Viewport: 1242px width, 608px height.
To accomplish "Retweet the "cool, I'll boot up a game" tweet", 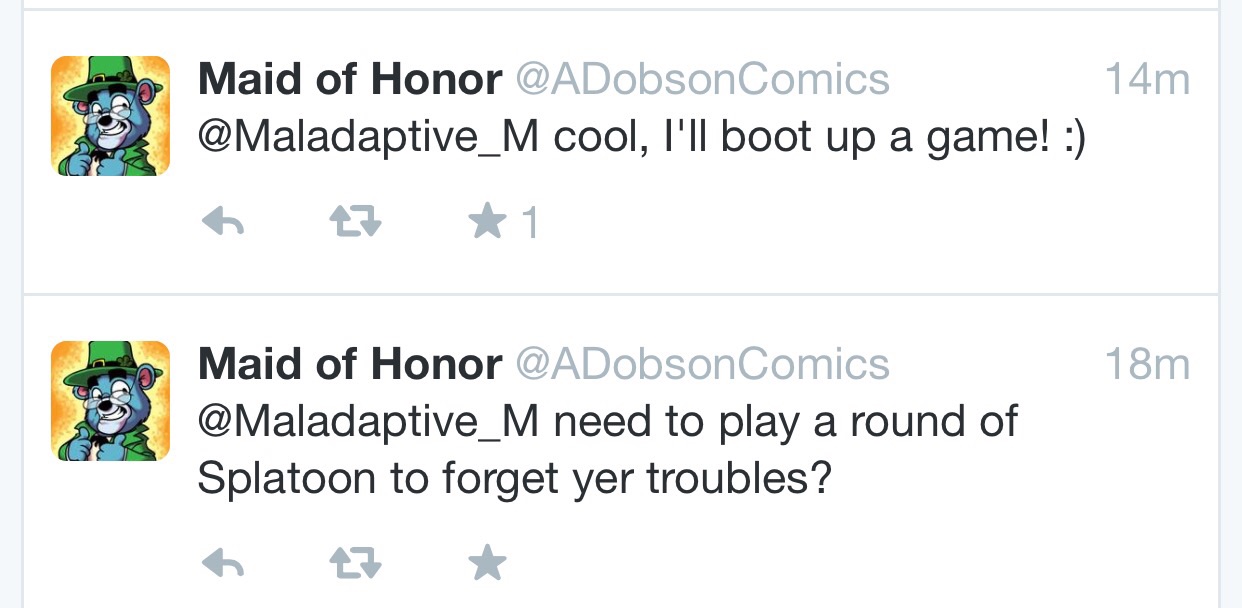I will [x=355, y=222].
